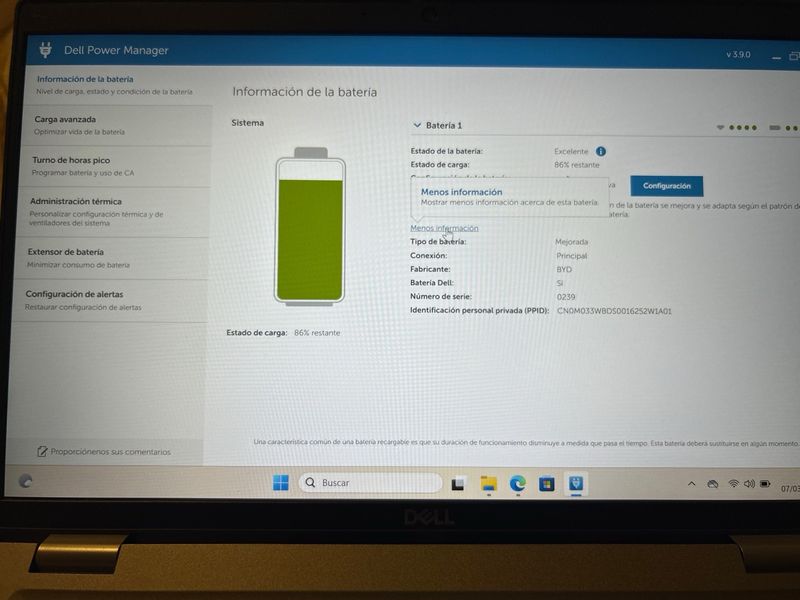This screenshot has height=600, width=800.
Task: Click the taskbar date display
Action: 790,489
